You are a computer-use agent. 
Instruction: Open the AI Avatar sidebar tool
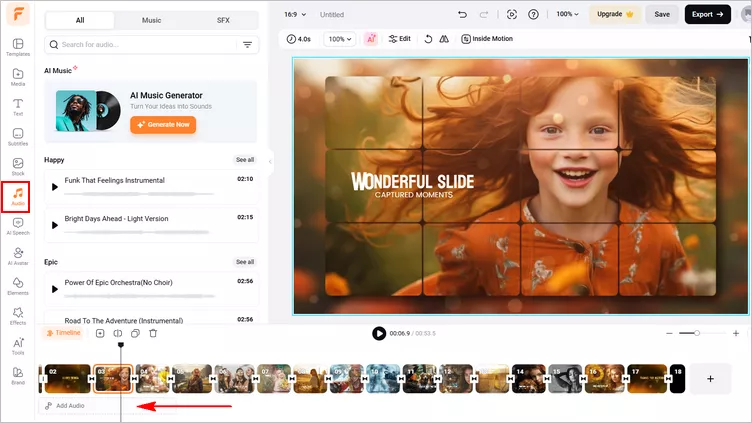click(x=18, y=256)
